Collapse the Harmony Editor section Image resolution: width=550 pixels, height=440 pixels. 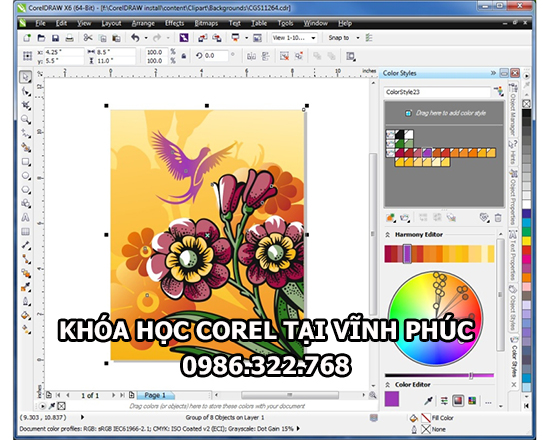pos(388,234)
